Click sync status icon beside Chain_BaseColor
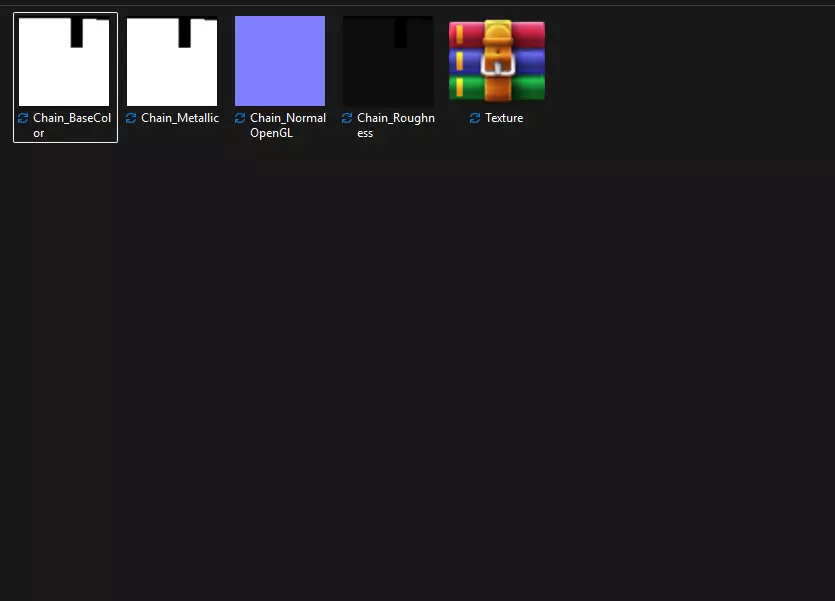The height and width of the screenshot is (601, 835). (x=23, y=118)
